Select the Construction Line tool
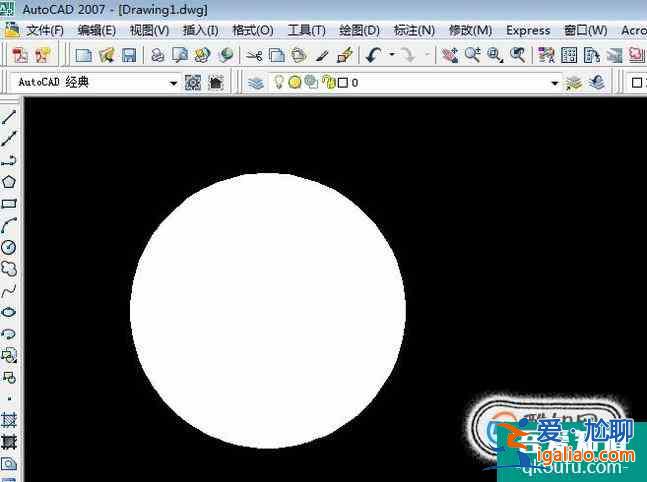Viewport: 647px width, 482px height. tap(9, 139)
